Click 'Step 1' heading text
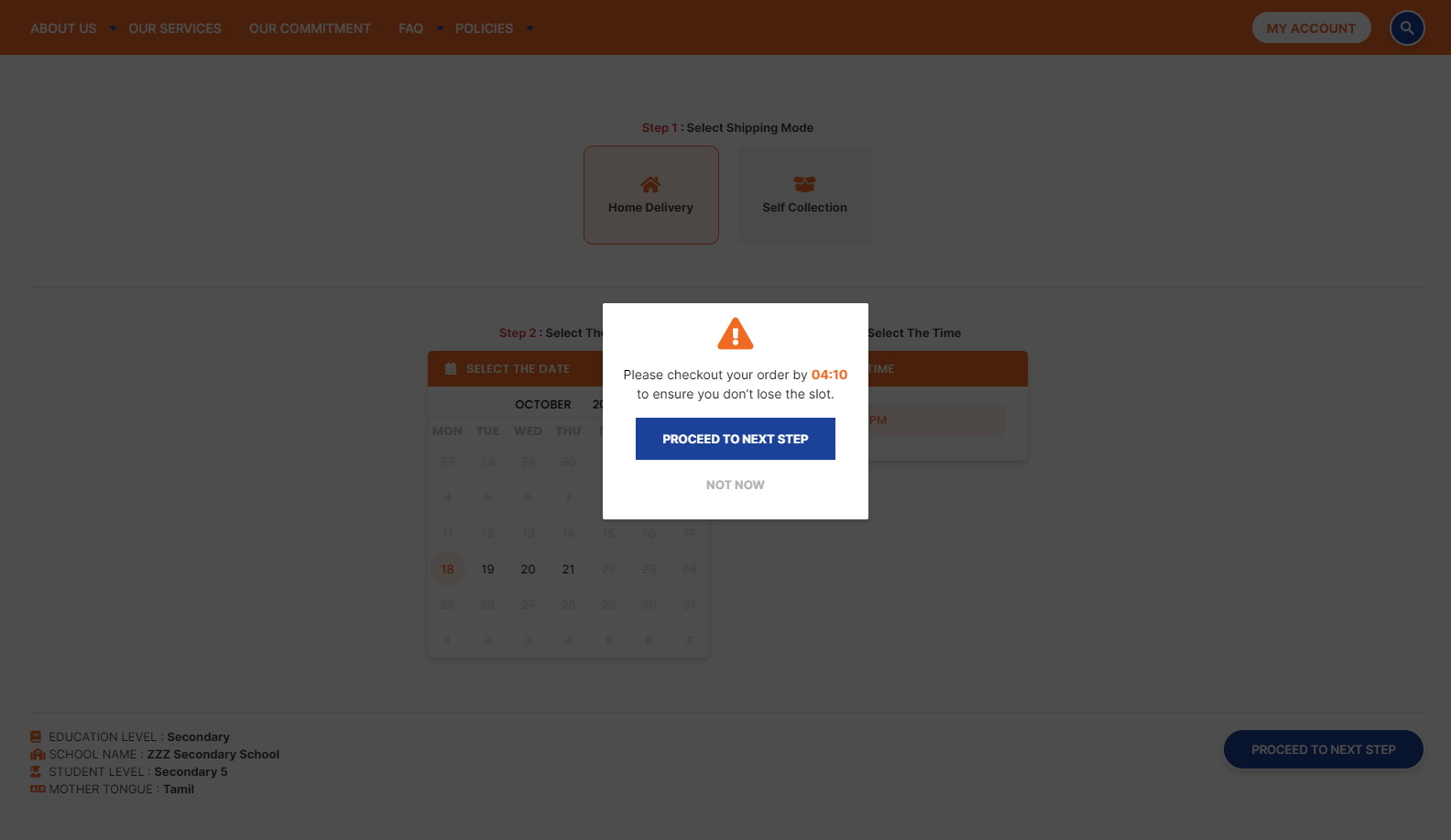1451x840 pixels. pos(660,127)
